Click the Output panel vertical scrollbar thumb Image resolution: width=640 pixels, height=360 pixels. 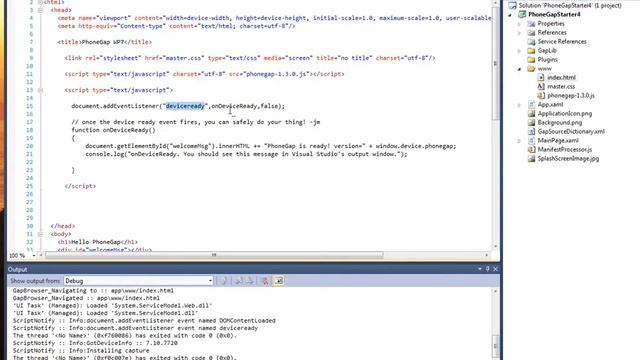pyautogui.click(x=496, y=347)
